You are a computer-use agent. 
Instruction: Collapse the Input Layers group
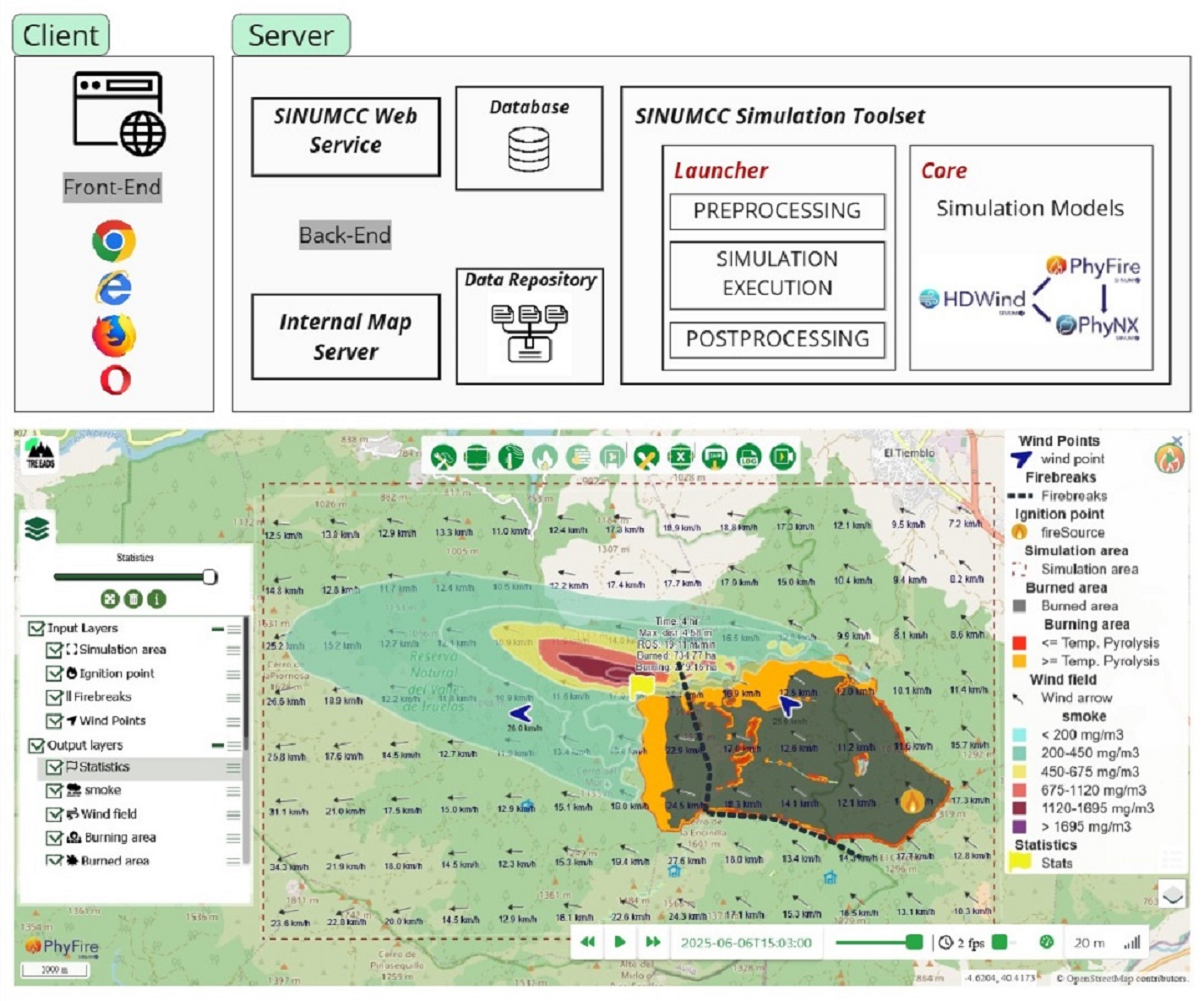tap(218, 628)
